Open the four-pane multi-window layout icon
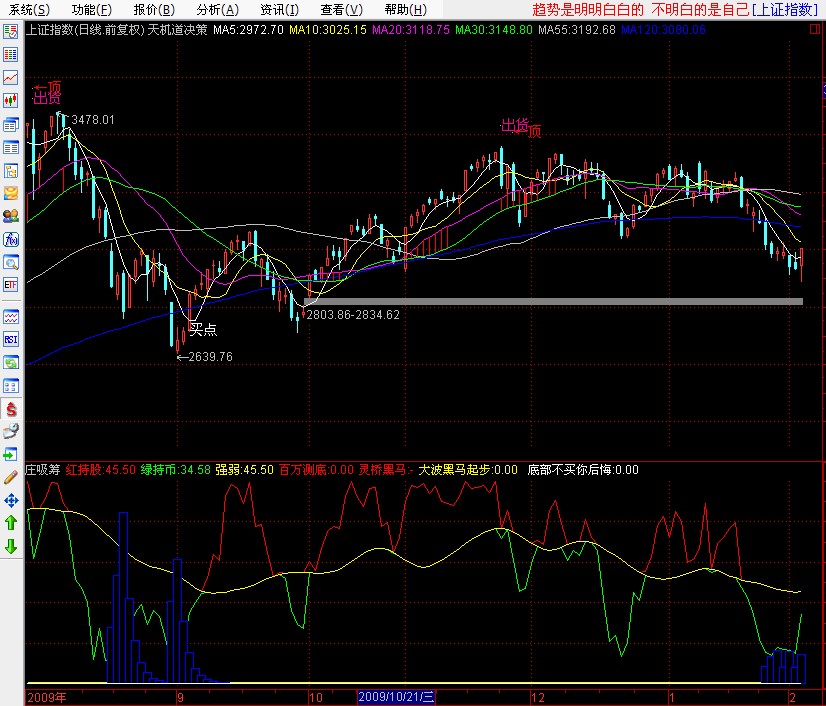The width and height of the screenshot is (826, 706). 11,386
